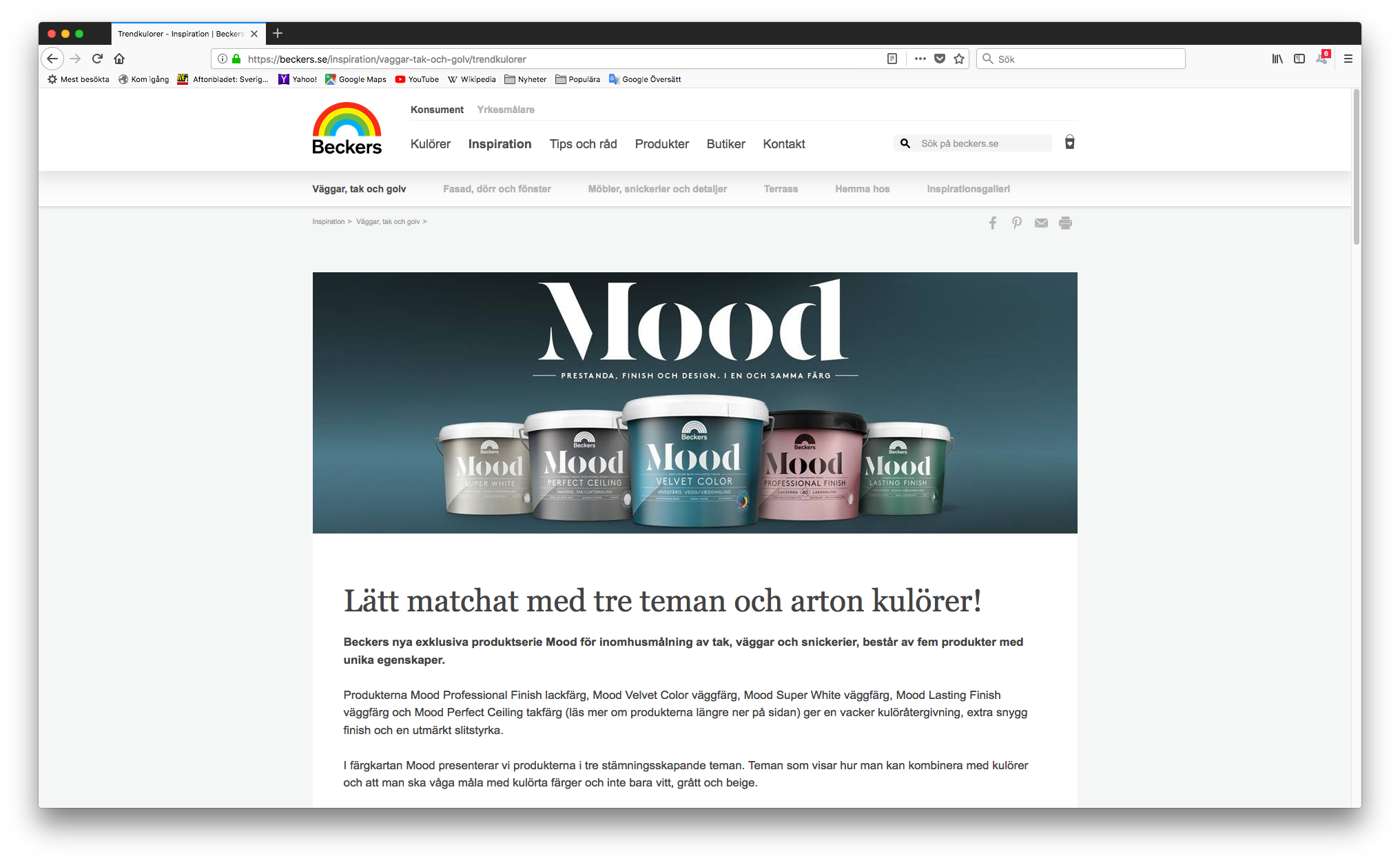
Task: Click the browser back arrow button
Action: 52,59
